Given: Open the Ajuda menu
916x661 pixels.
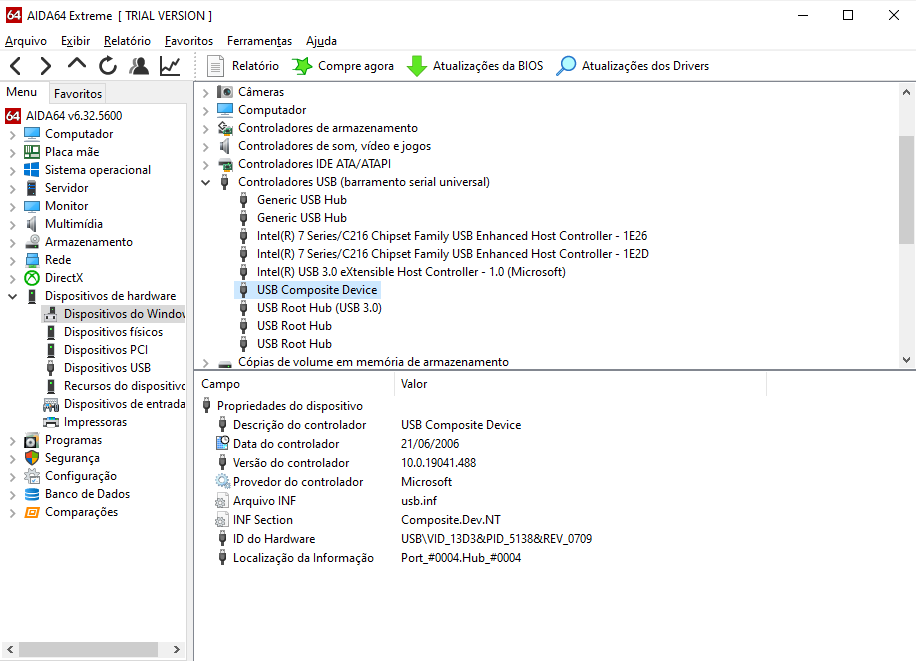Looking at the screenshot, I should pyautogui.click(x=321, y=41).
